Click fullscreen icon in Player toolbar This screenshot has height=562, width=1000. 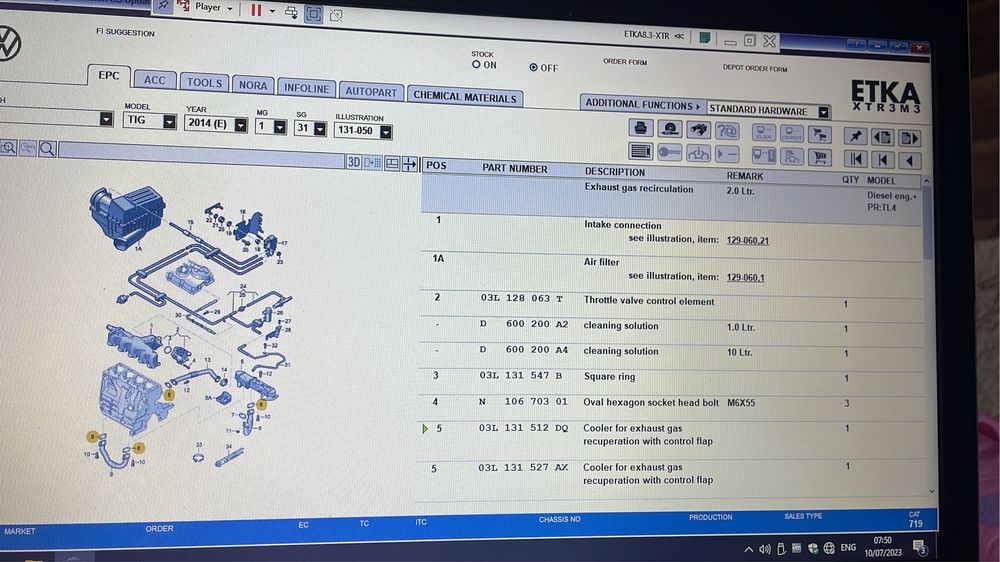(x=313, y=13)
